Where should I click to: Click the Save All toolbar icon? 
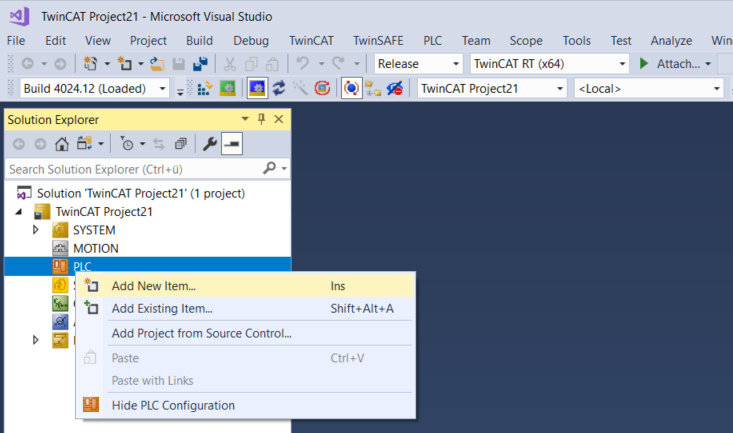click(x=201, y=64)
